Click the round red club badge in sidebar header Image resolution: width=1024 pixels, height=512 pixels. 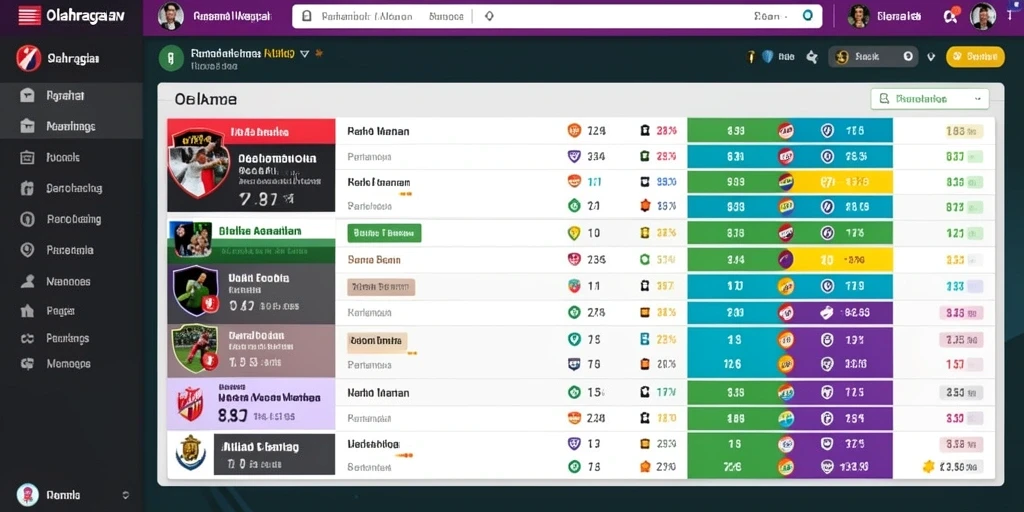[x=28, y=58]
